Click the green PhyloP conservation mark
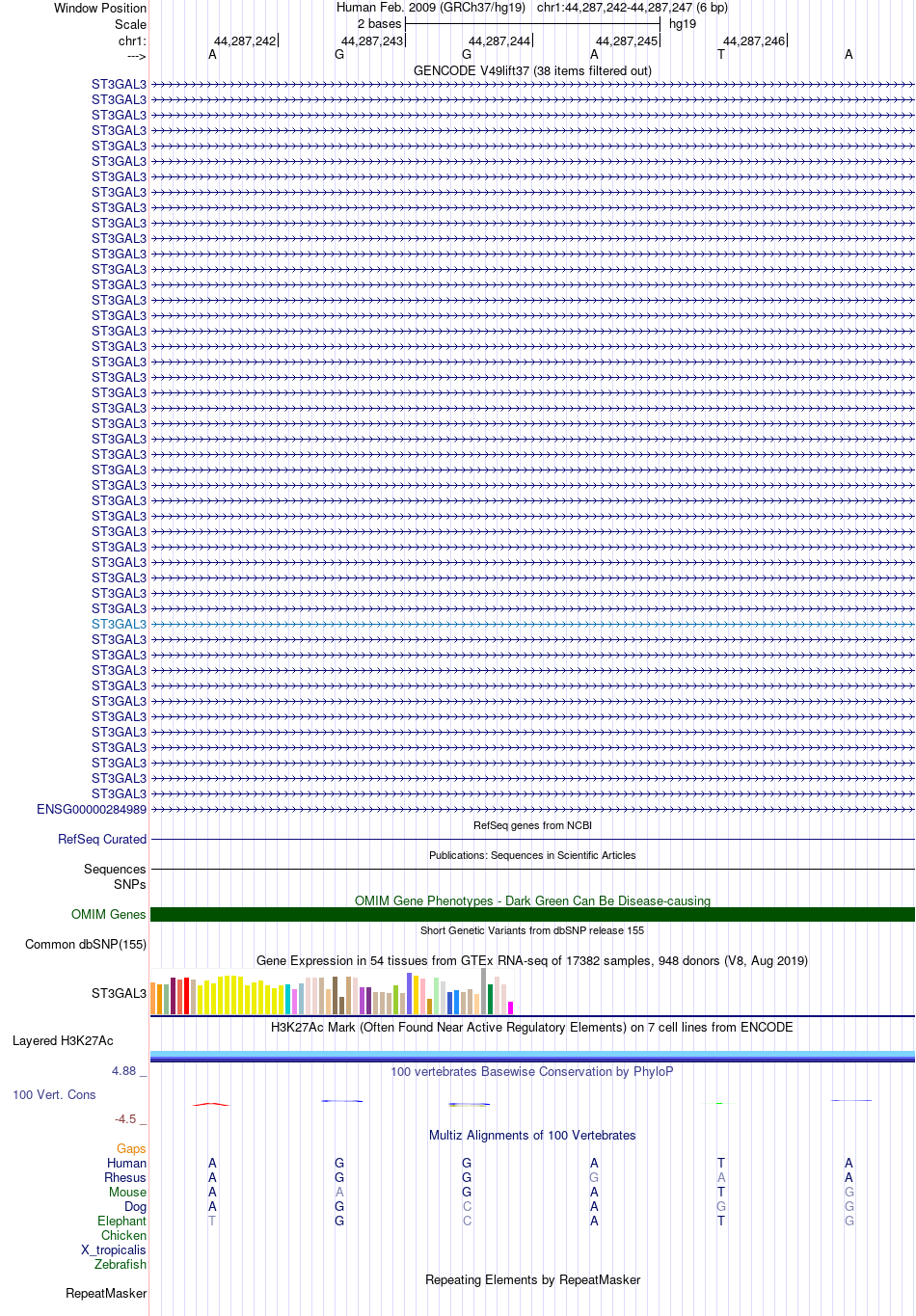The height and width of the screenshot is (1316, 916). [720, 1103]
